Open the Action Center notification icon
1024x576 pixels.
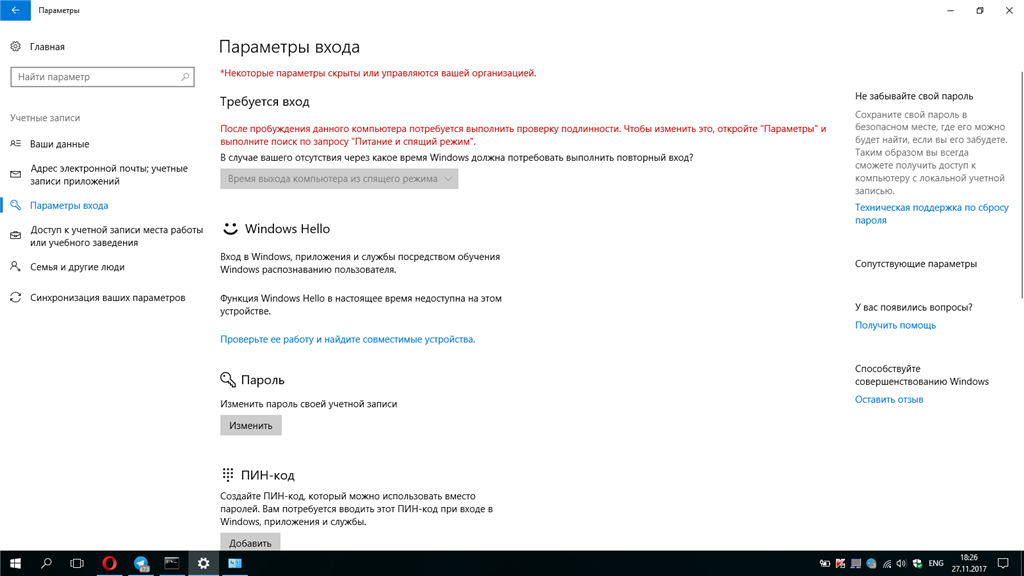point(1004,563)
